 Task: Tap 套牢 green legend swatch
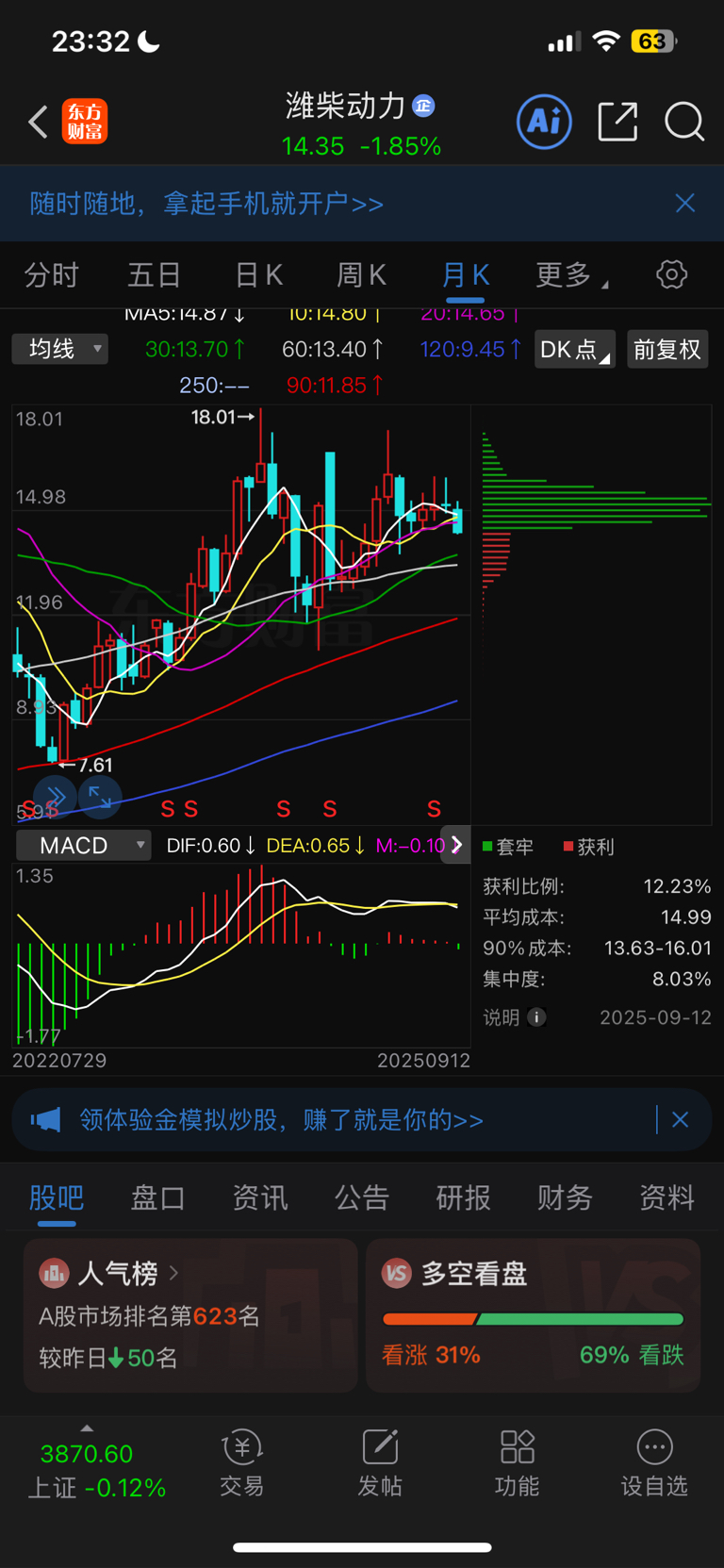tap(488, 846)
